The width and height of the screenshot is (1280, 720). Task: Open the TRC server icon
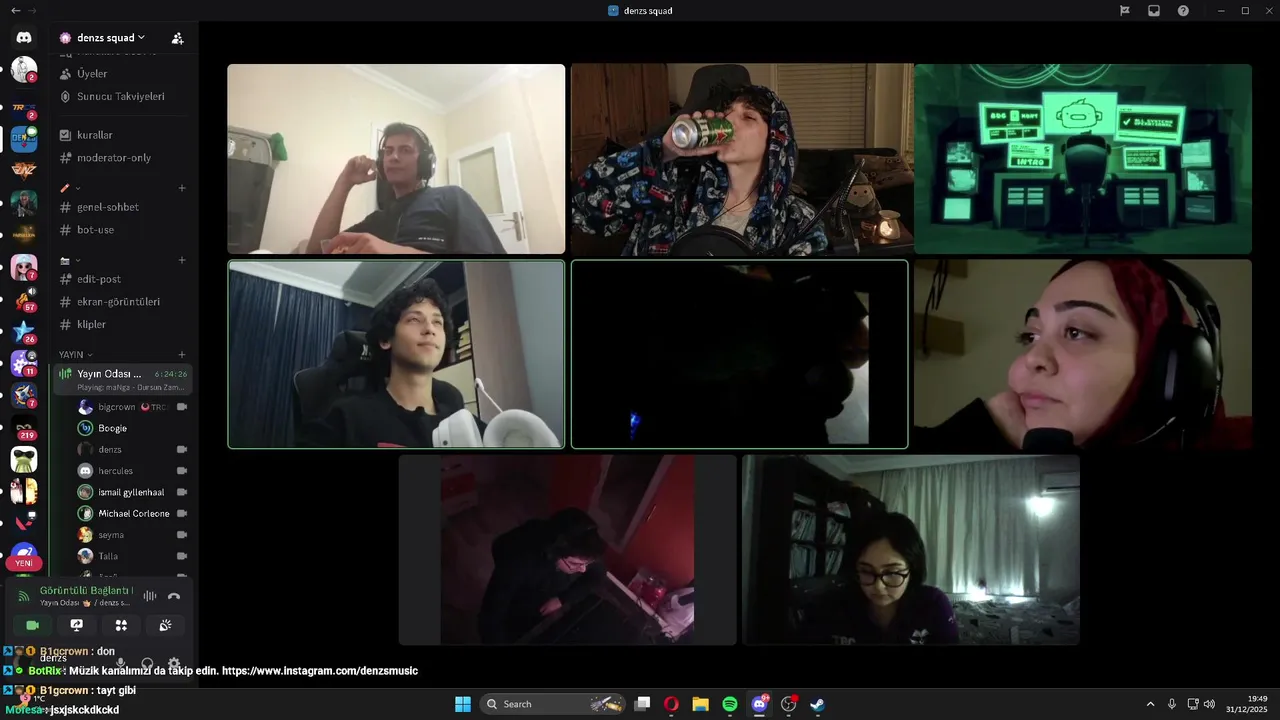click(x=24, y=108)
